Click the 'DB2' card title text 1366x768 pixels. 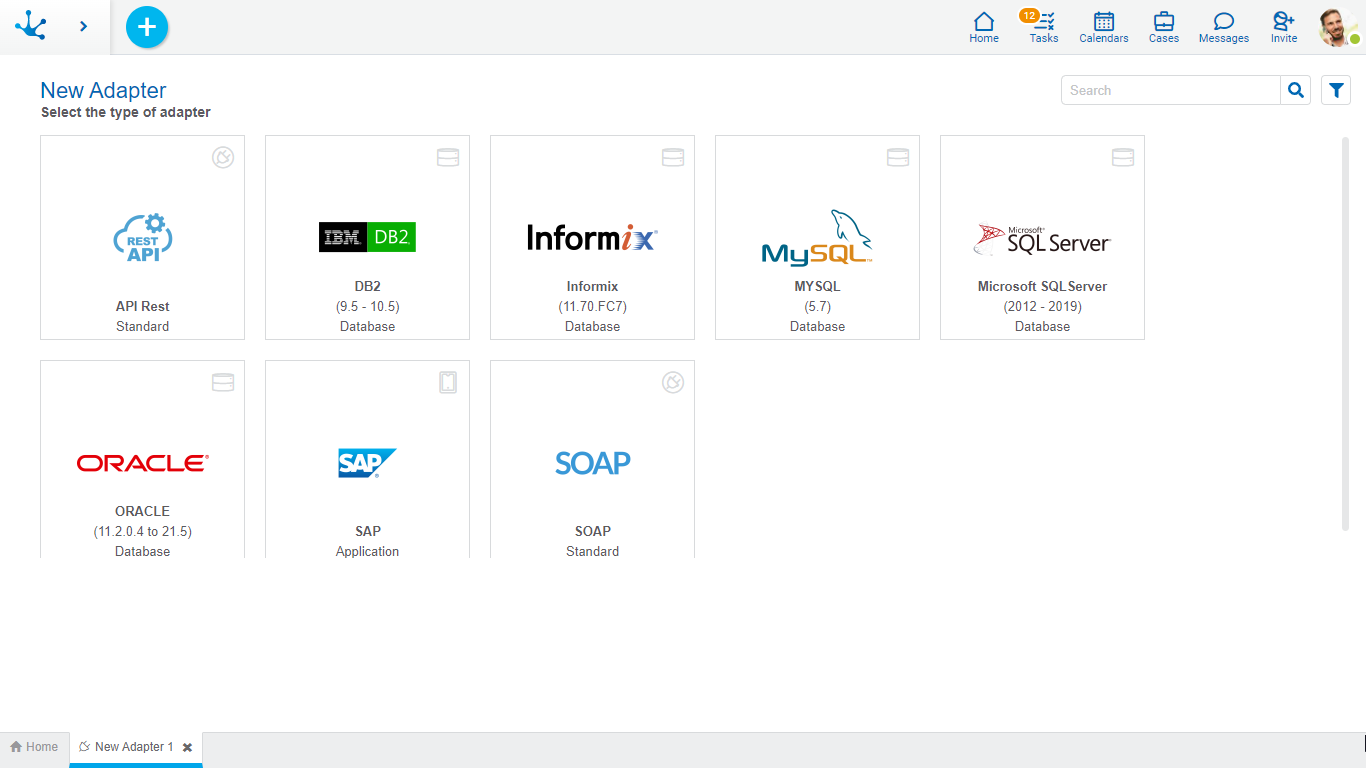[368, 286]
